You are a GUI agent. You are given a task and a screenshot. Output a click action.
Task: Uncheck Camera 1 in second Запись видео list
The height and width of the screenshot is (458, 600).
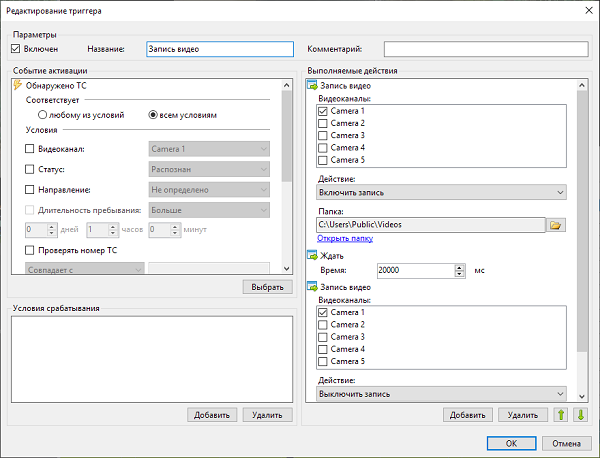(x=323, y=312)
